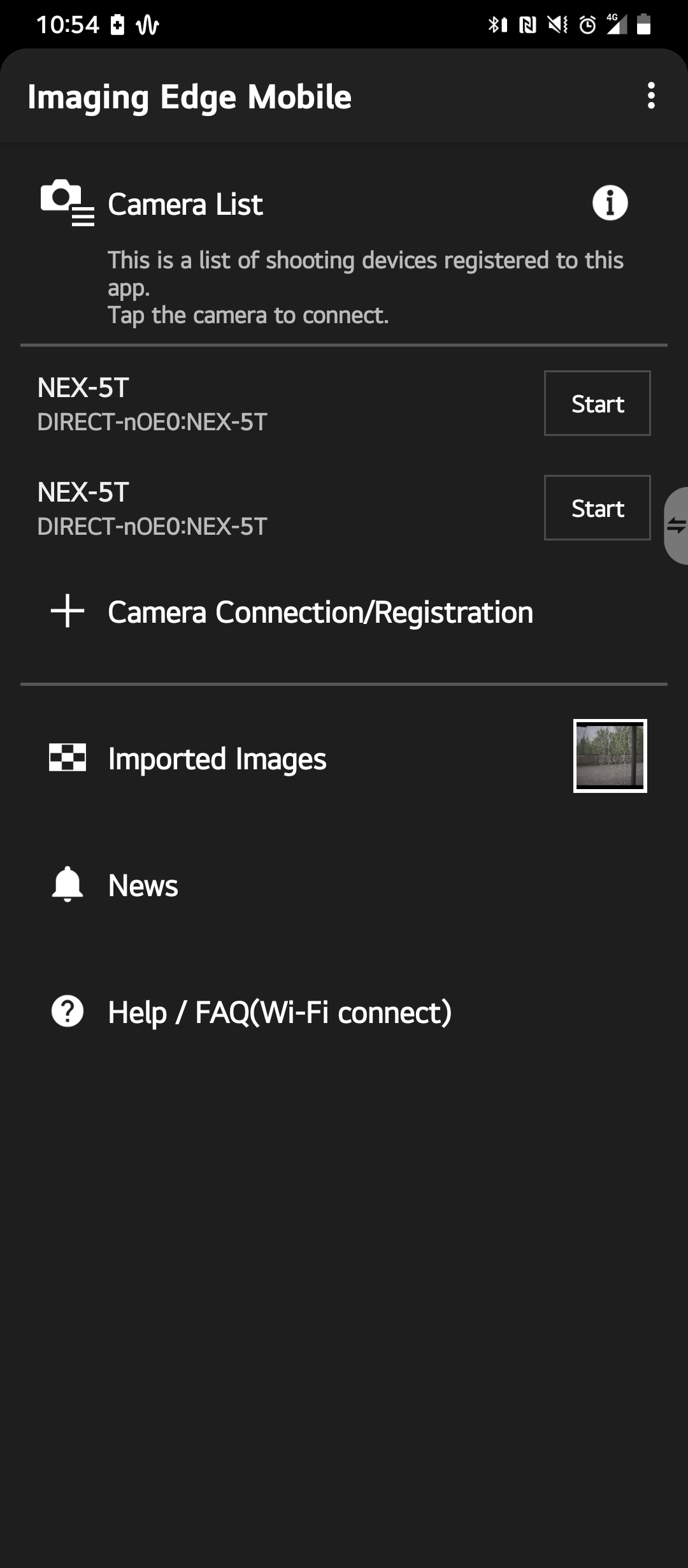This screenshot has height=1568, width=688.
Task: Tap the Imported Images grid icon
Action: point(68,758)
